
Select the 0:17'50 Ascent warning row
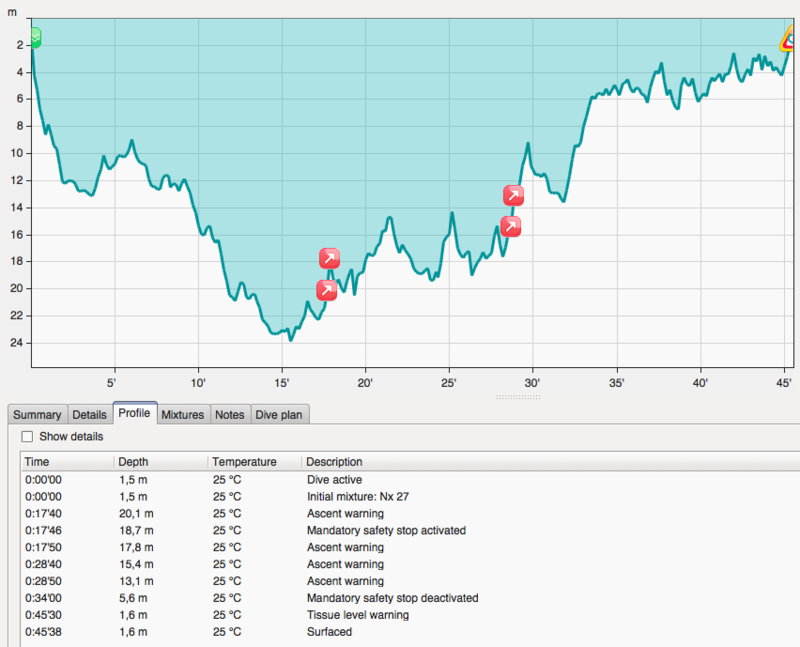[410, 547]
